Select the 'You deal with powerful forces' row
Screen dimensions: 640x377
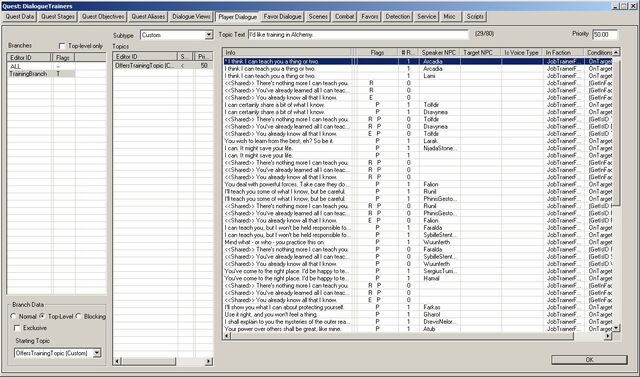click(418, 184)
